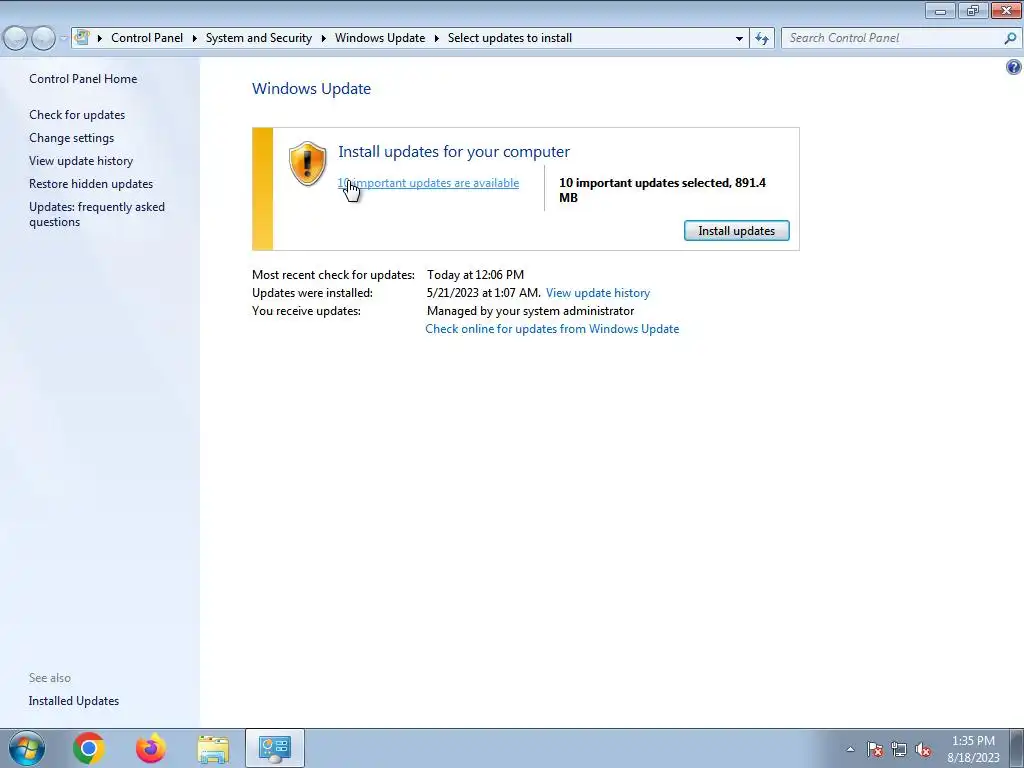
Task: Click the muted volume tray icon
Action: (923, 749)
